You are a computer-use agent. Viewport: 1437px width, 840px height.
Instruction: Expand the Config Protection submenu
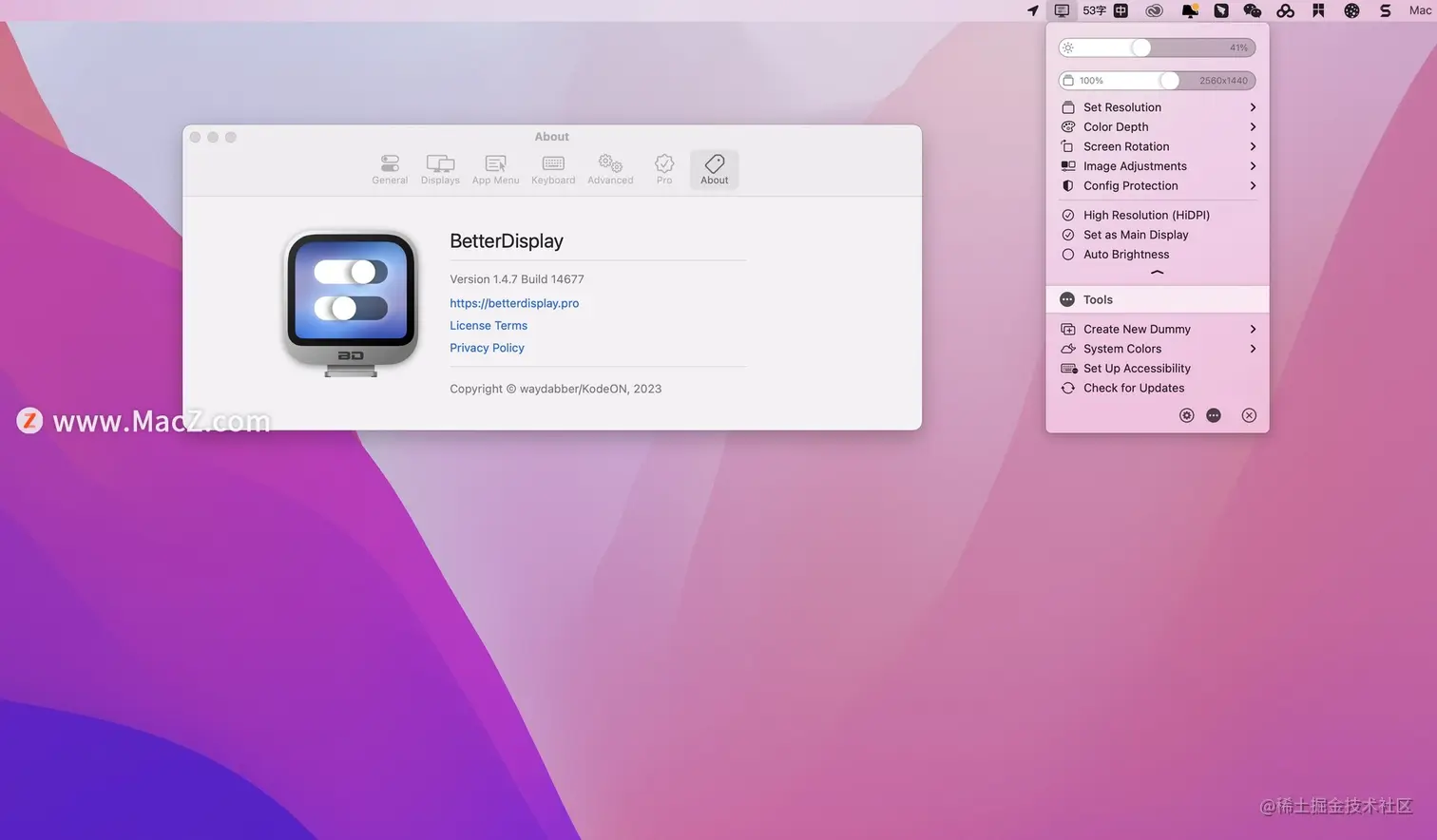(x=1158, y=186)
